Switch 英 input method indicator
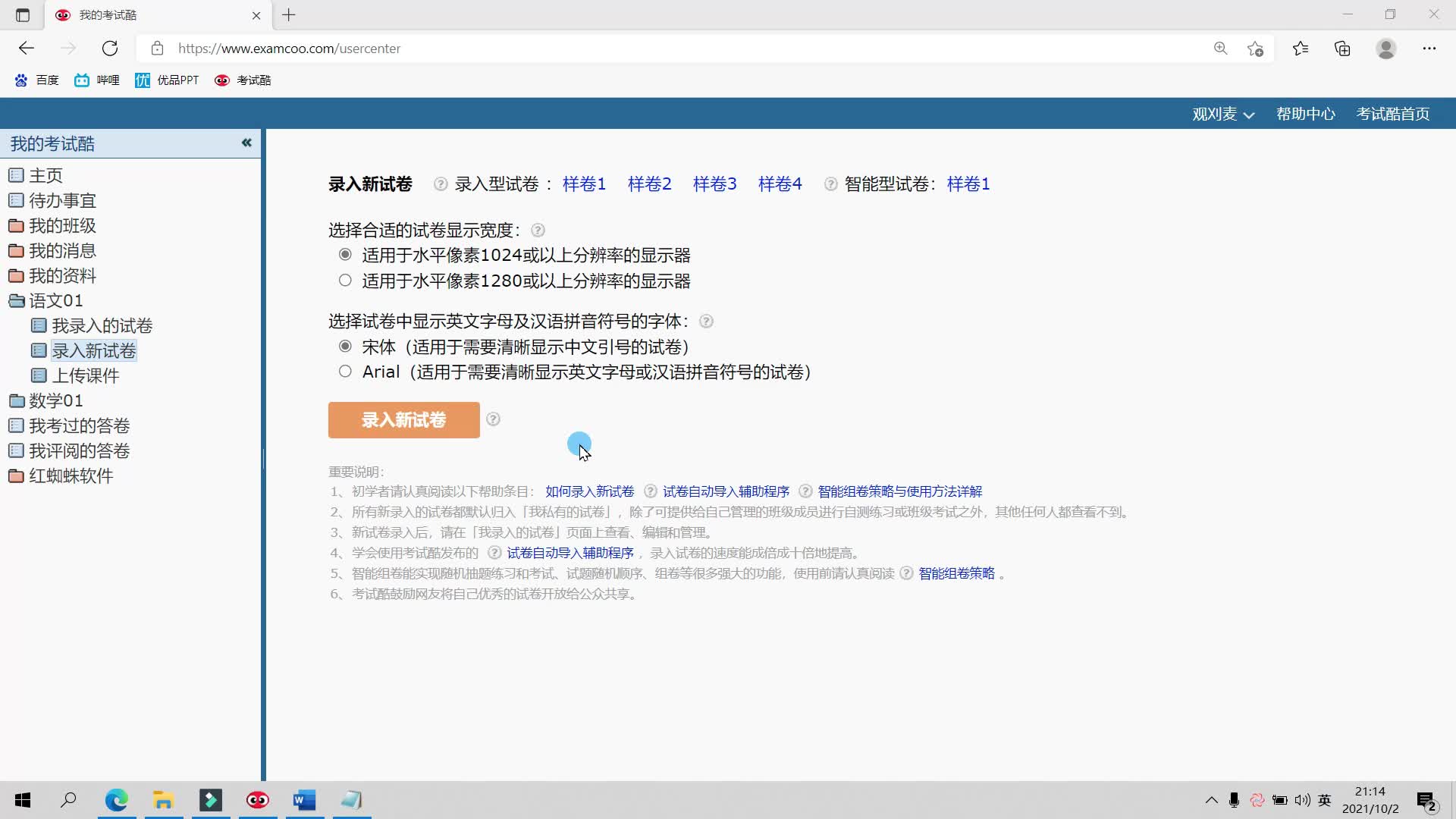 (x=1325, y=800)
